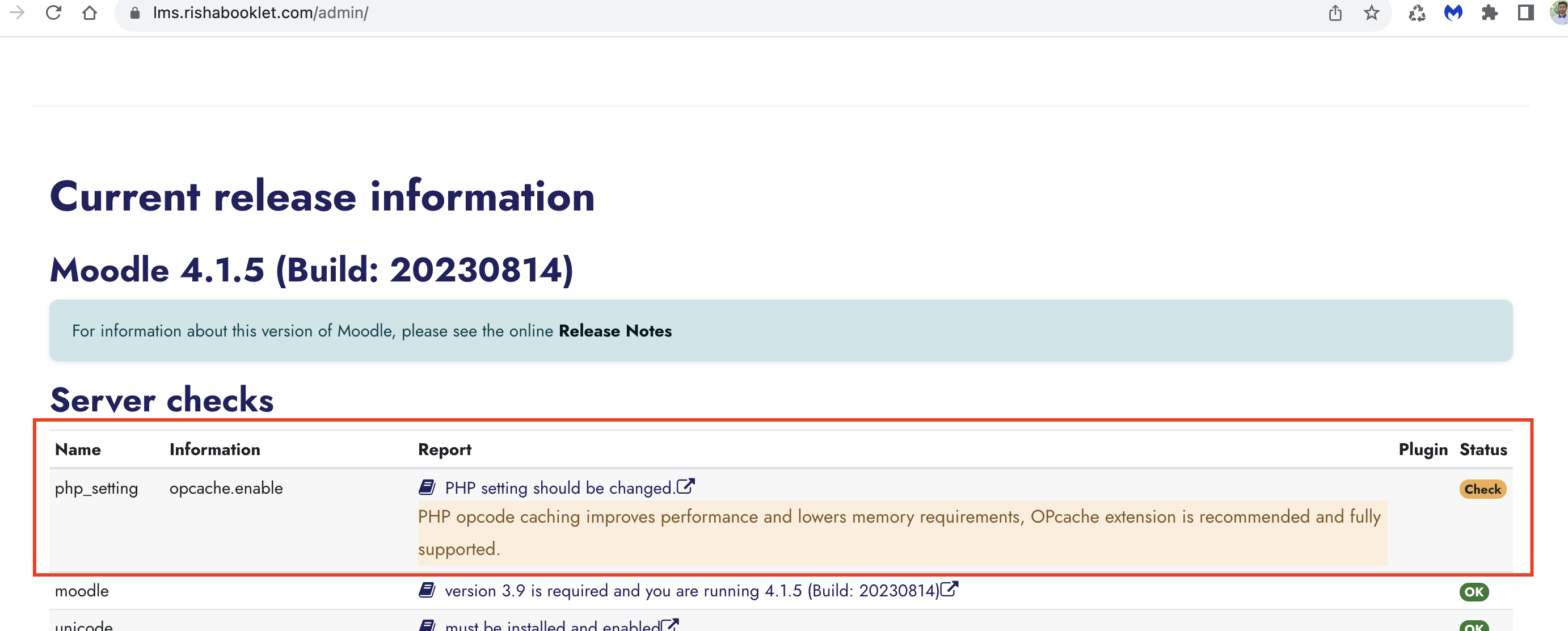This screenshot has height=631, width=1568.
Task: Click the forward navigation arrow
Action: point(17,12)
